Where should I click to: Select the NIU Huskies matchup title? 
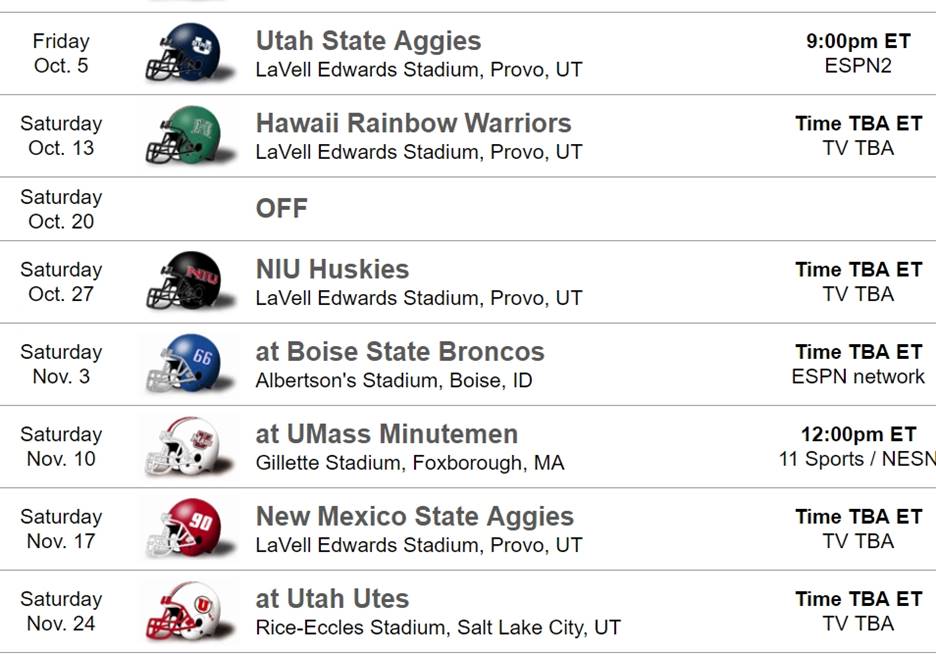pos(332,269)
